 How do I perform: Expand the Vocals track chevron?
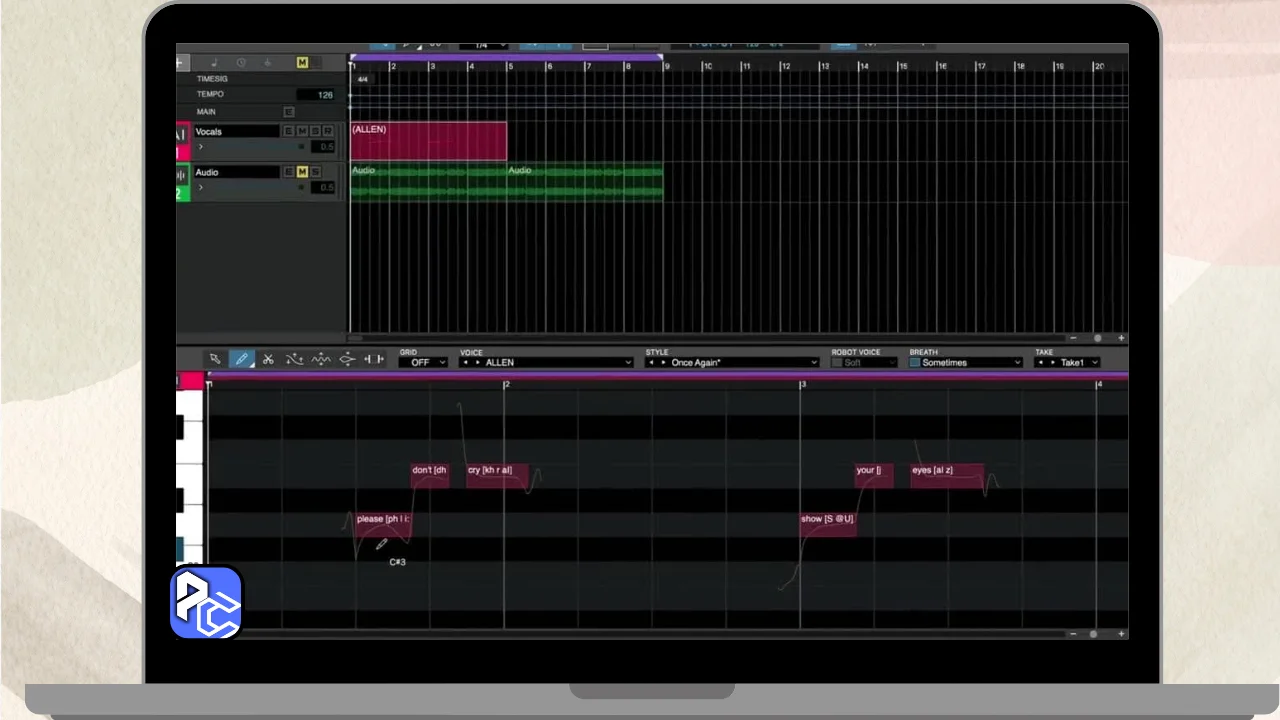201,147
